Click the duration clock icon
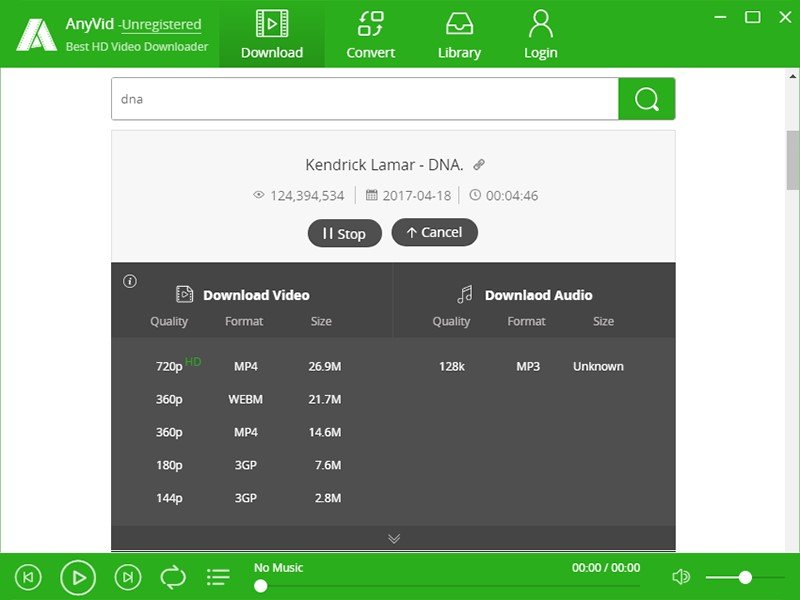 (474, 194)
